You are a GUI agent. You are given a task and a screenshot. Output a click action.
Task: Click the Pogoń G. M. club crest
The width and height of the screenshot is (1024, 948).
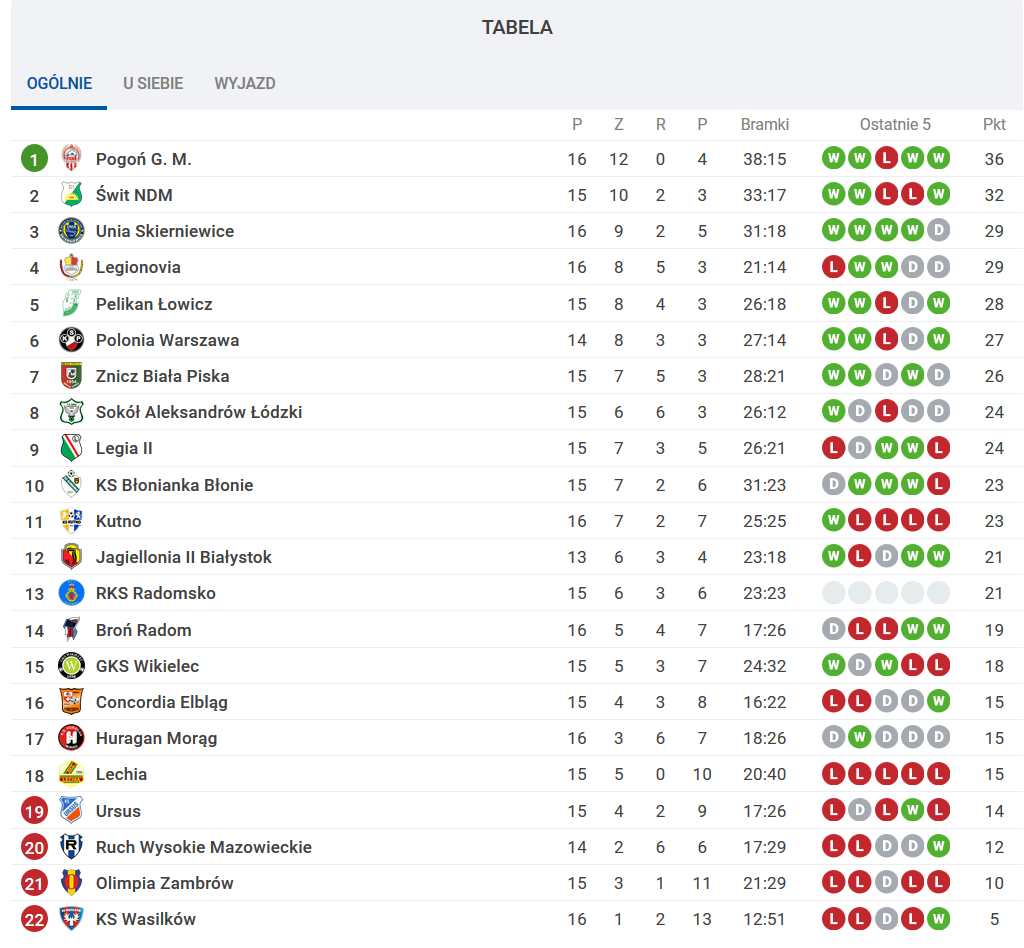click(71, 159)
